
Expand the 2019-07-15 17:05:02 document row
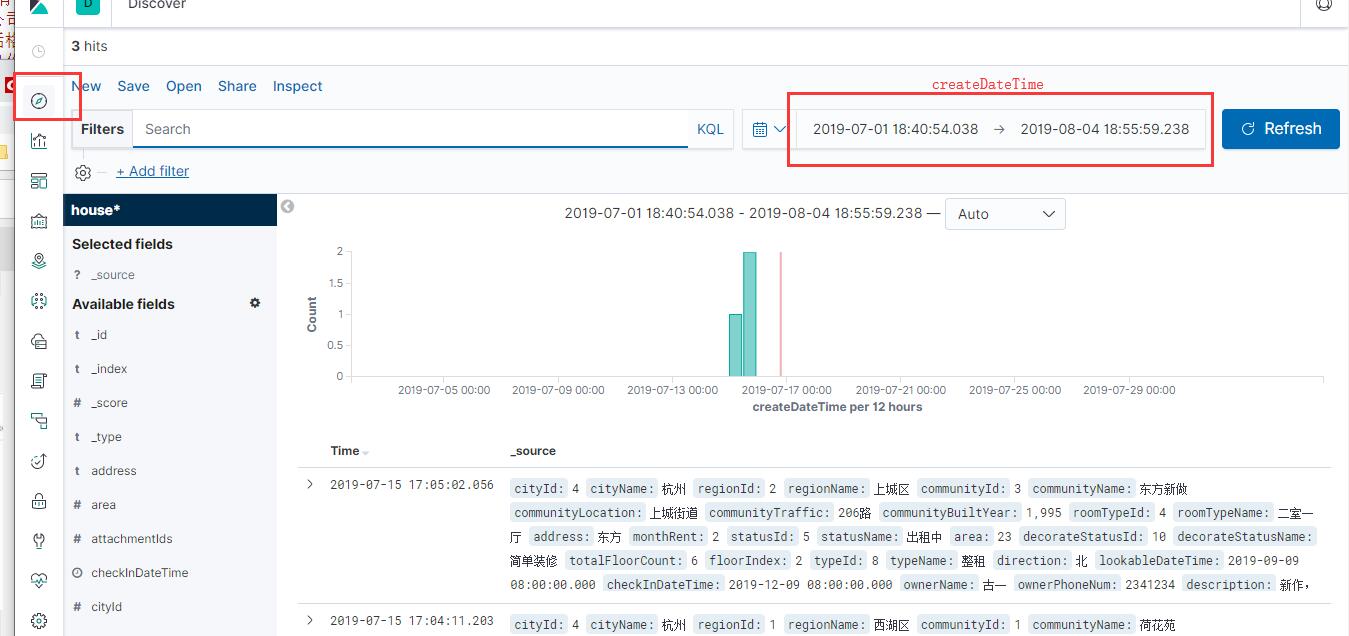[310, 484]
